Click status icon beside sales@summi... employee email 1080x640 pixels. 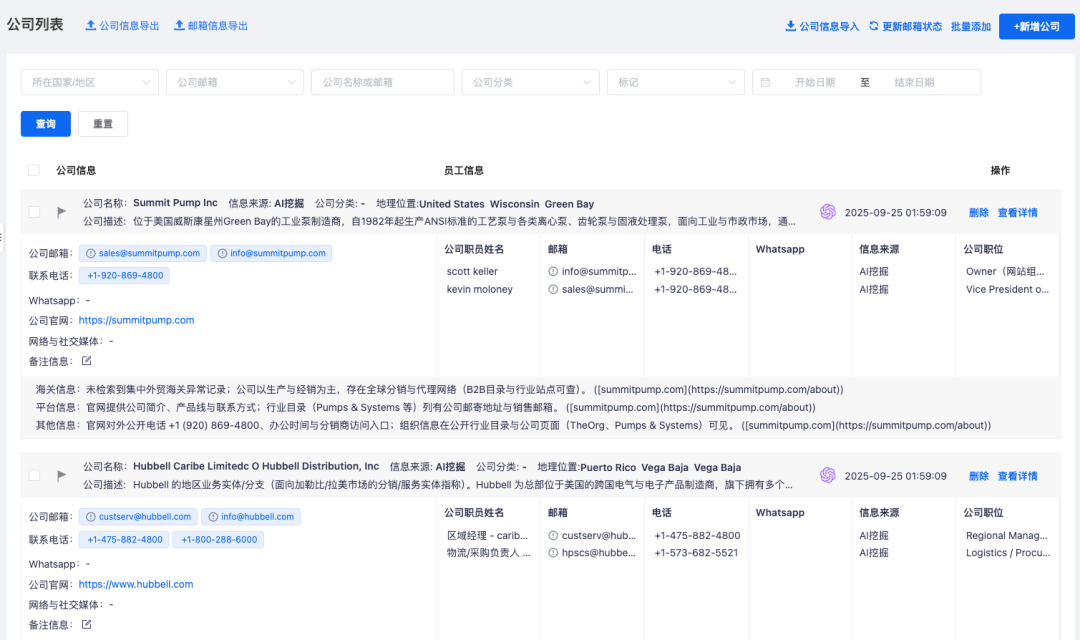(553, 289)
